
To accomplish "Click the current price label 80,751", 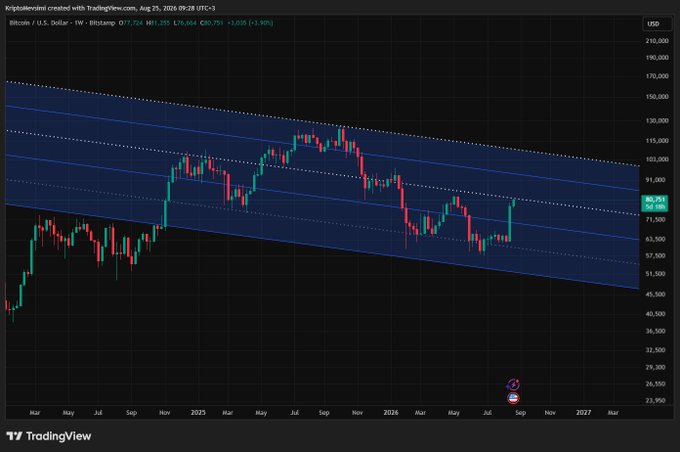I will pos(655,203).
